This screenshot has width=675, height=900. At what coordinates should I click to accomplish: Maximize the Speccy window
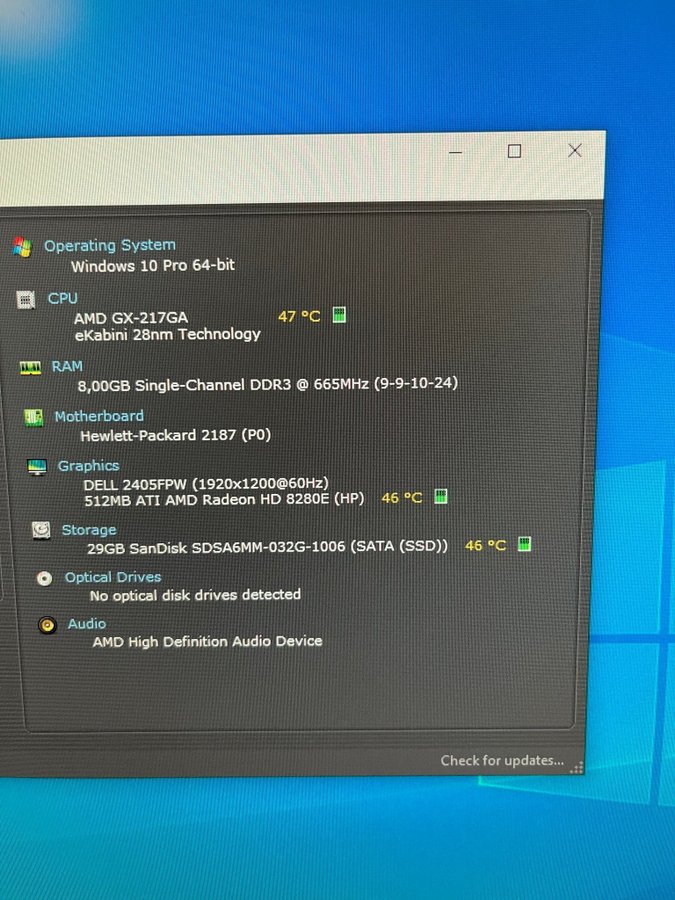coord(514,151)
